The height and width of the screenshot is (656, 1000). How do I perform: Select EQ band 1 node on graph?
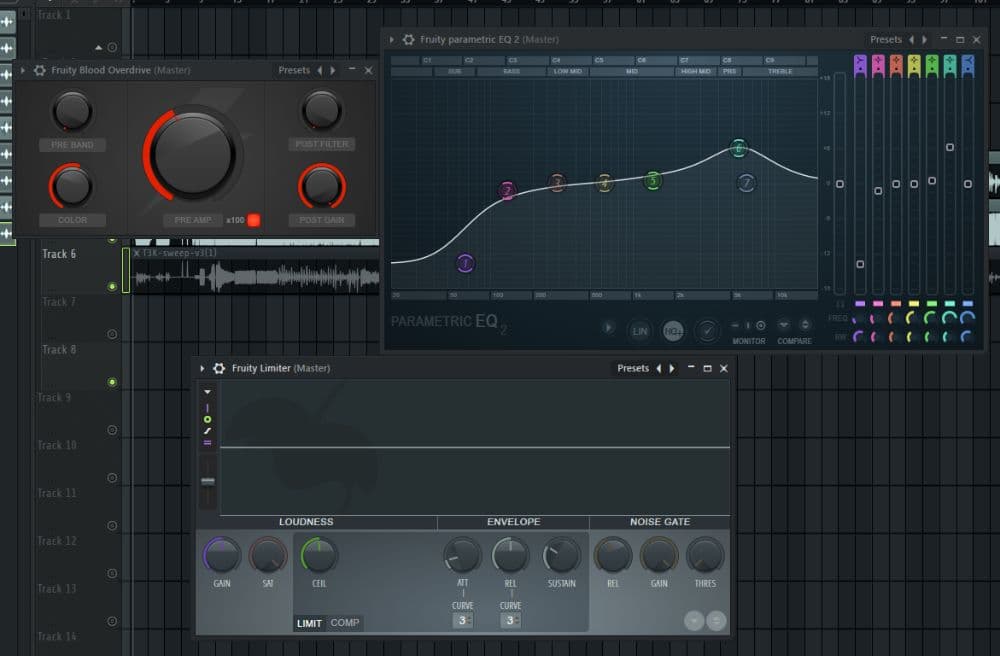(x=466, y=263)
